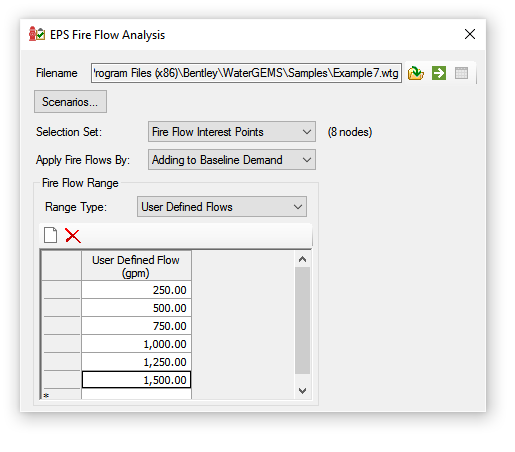Viewport: 515px width, 452px height.
Task: Close the EPS Fire Flow Analysis dialog
Action: (x=470, y=34)
